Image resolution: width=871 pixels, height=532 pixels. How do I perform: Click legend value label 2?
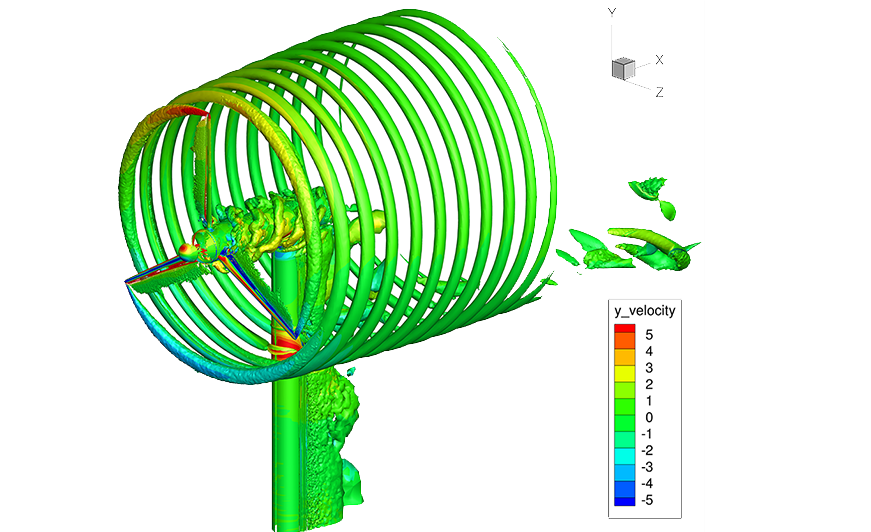click(648, 385)
